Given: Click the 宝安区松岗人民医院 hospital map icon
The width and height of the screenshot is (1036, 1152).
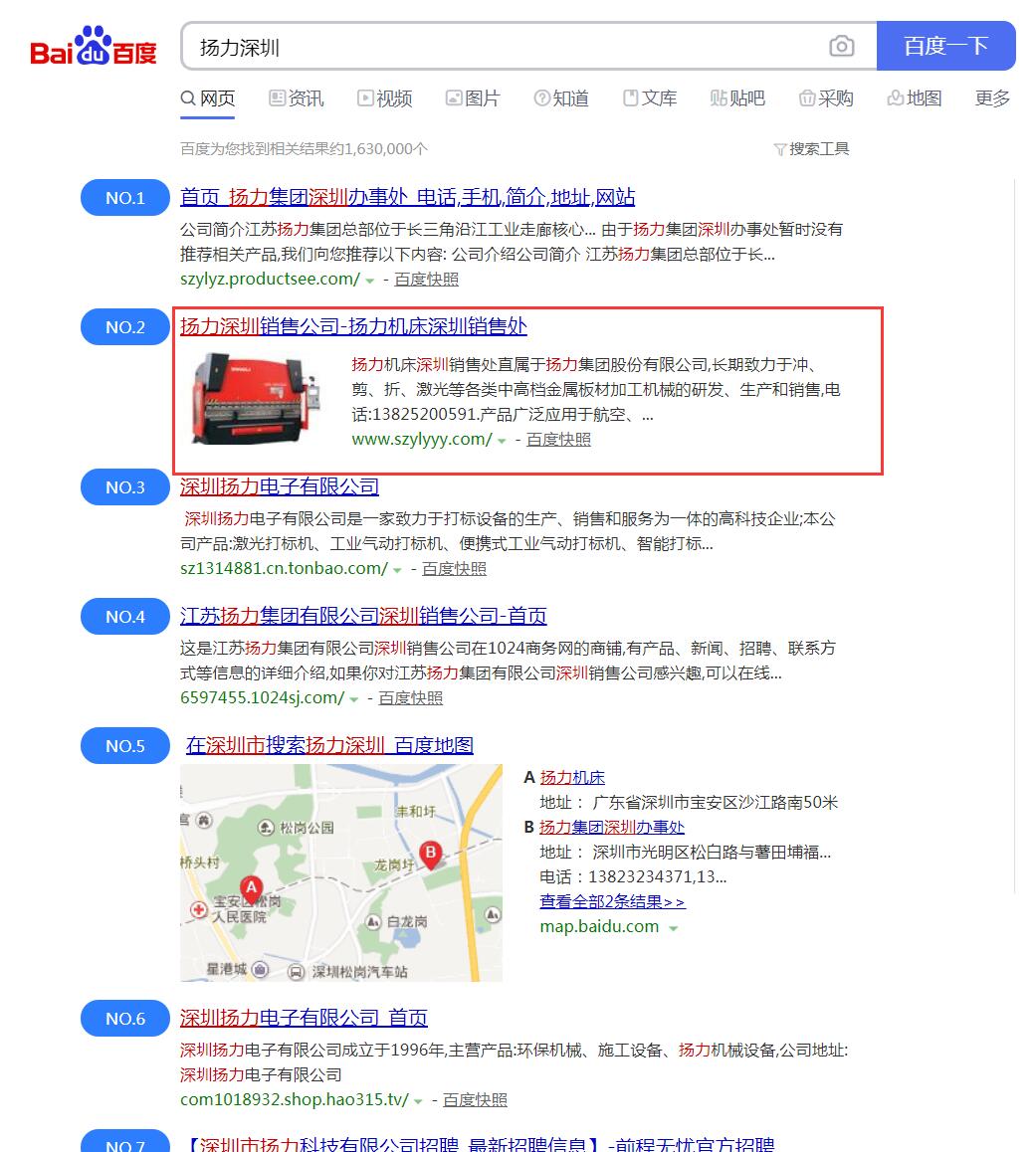Looking at the screenshot, I should [198, 909].
